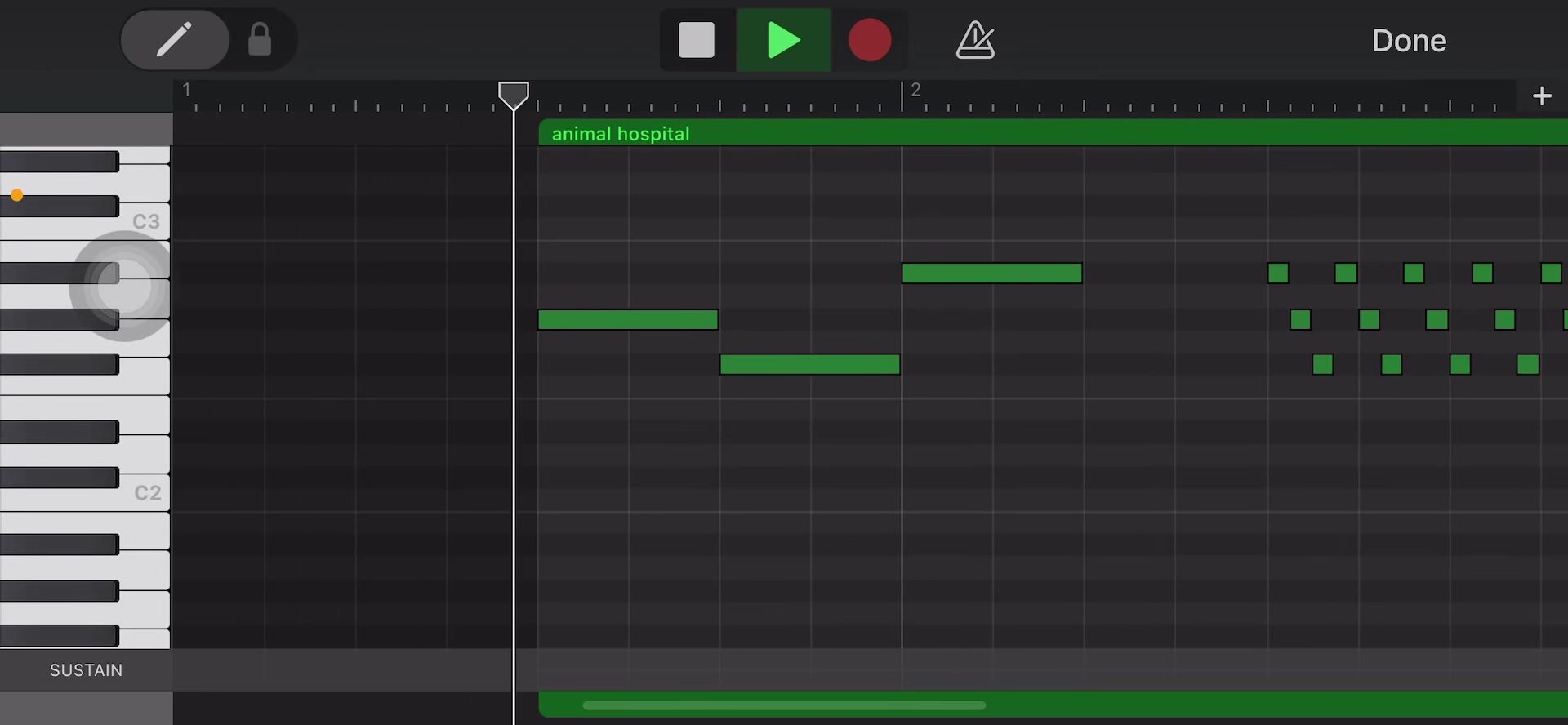Click bar 2 on the ruler
Screen dimensions: 1568x725
915,90
